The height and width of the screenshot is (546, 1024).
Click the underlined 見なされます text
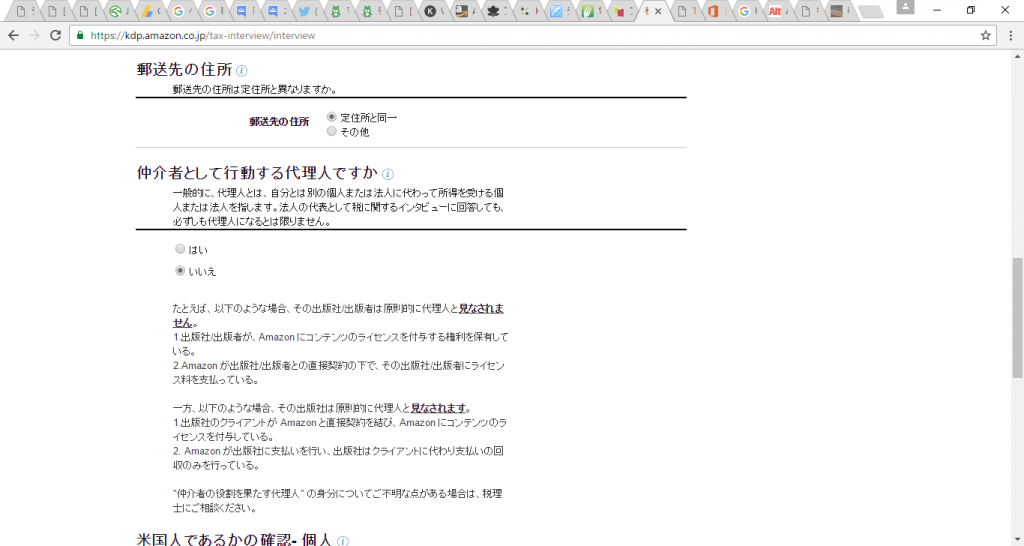point(438,408)
